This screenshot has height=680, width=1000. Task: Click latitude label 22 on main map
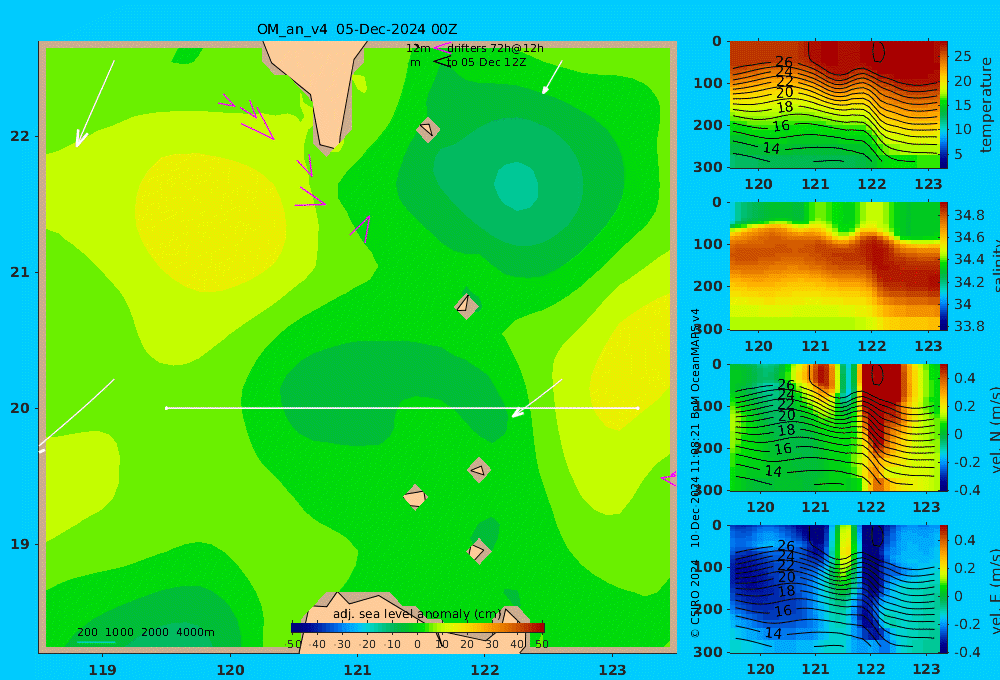pos(20,136)
